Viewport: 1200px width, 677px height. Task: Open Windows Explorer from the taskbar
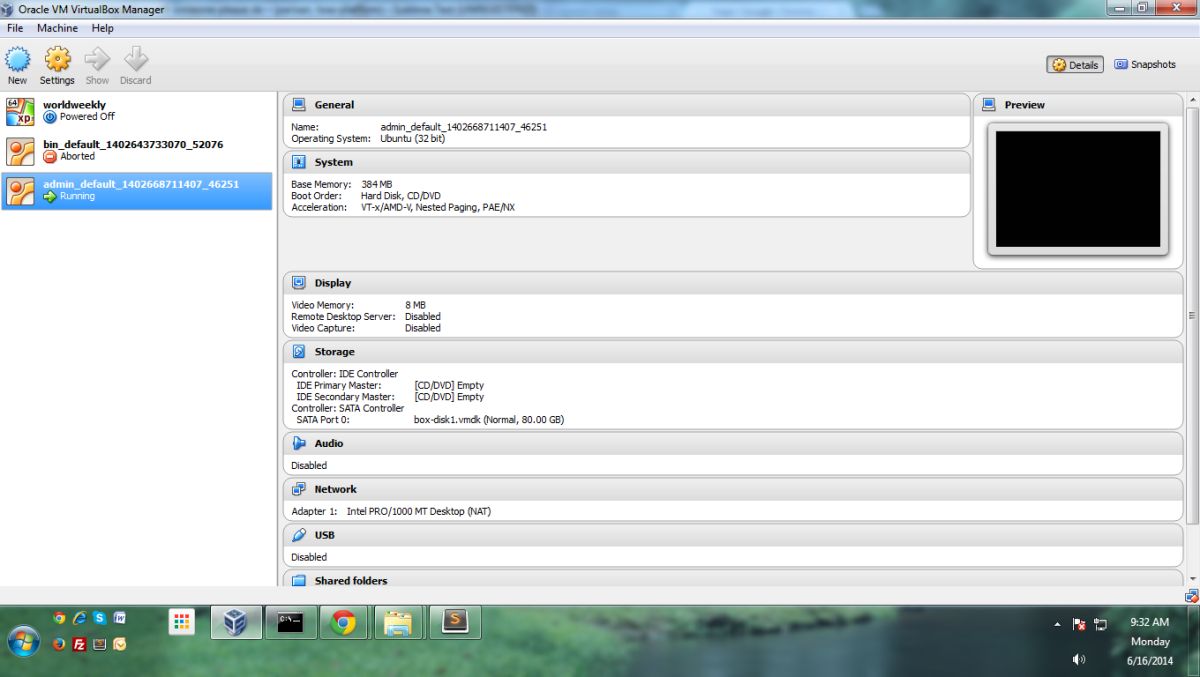[399, 622]
